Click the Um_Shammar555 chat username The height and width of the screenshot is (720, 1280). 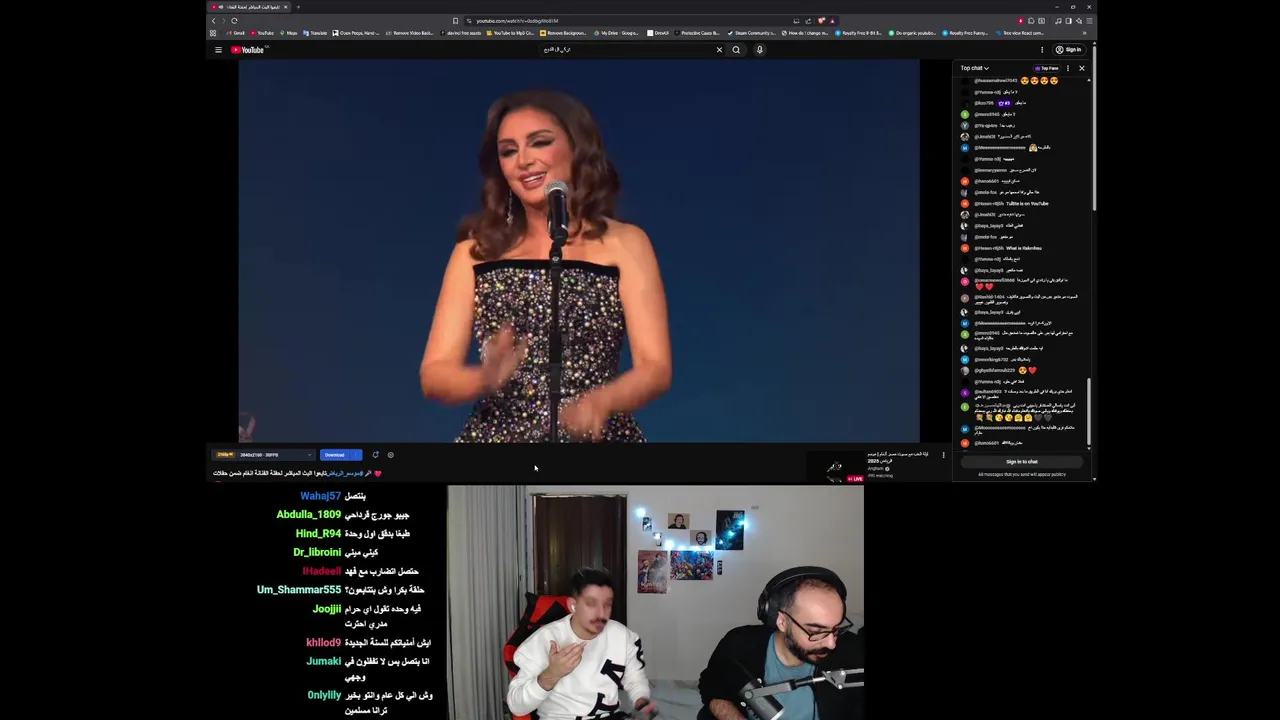click(x=299, y=590)
